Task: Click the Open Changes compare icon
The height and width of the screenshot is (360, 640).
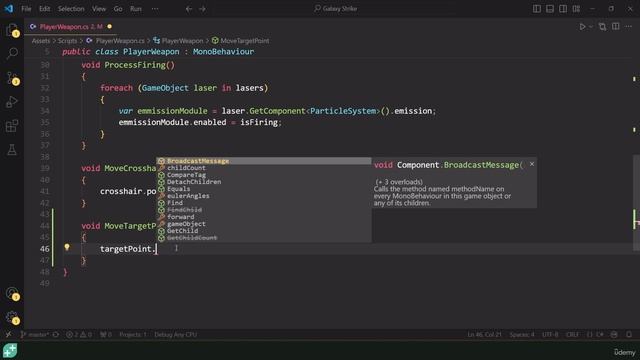Action: [602, 27]
